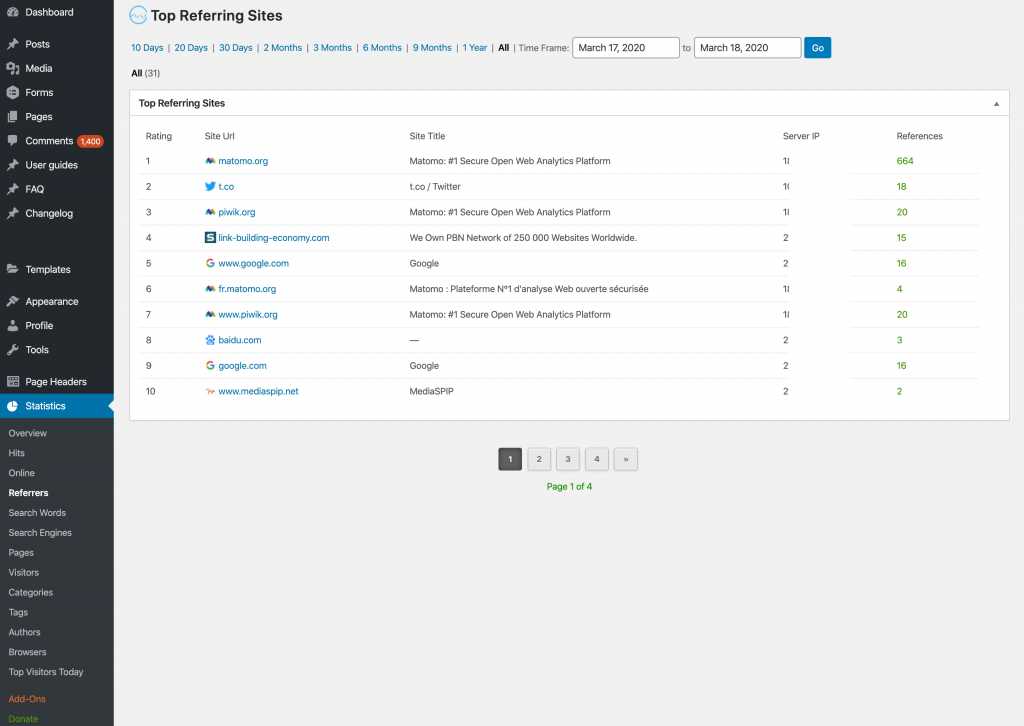Open the Add-Ons submenu item
Image resolution: width=1024 pixels, height=726 pixels.
pos(27,699)
